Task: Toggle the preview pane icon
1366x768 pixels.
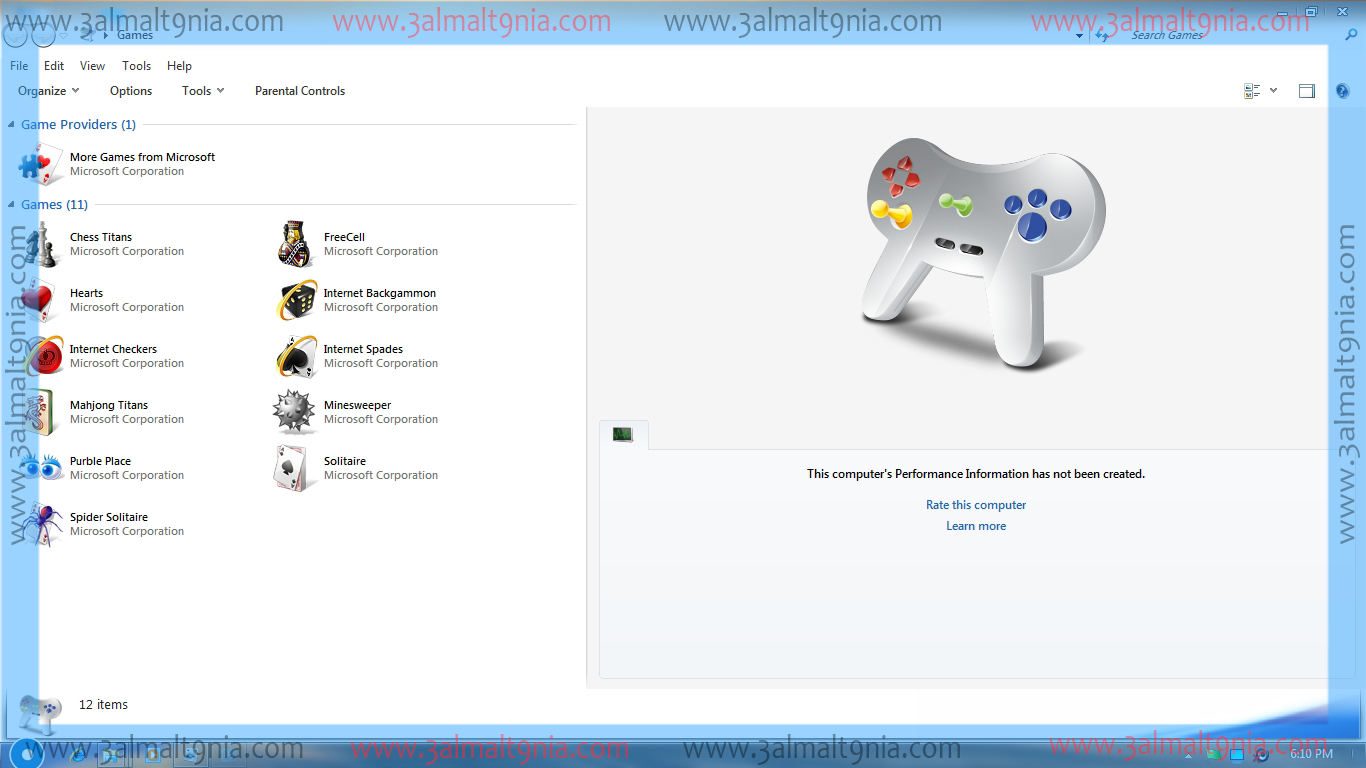Action: coord(1307,90)
